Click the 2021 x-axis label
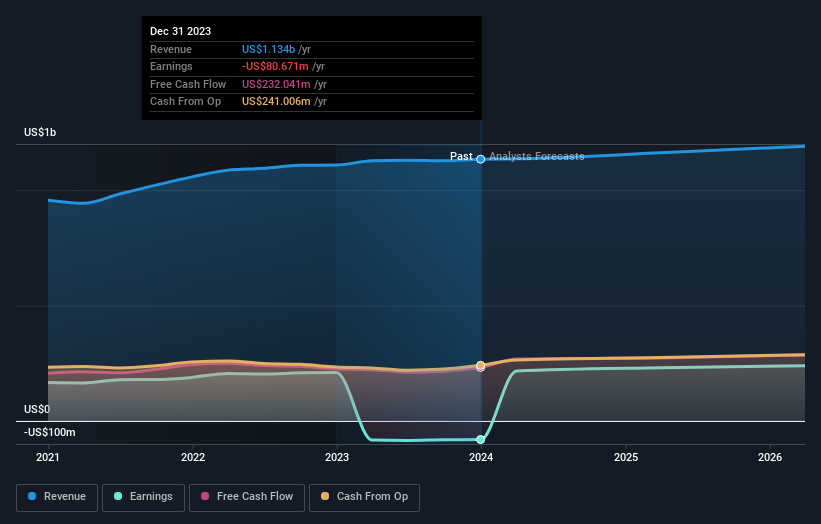The width and height of the screenshot is (821, 524). point(48,457)
